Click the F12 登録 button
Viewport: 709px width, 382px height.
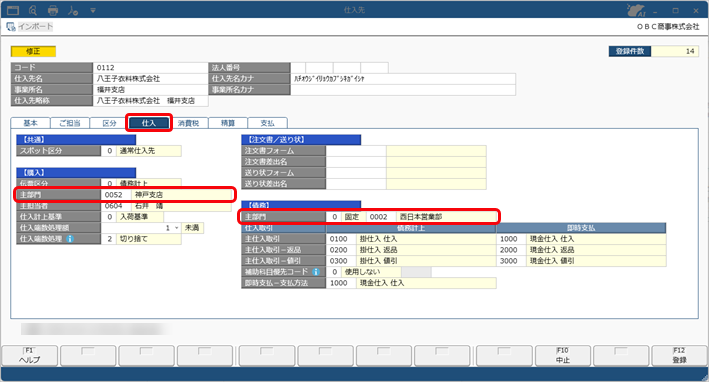[679, 355]
